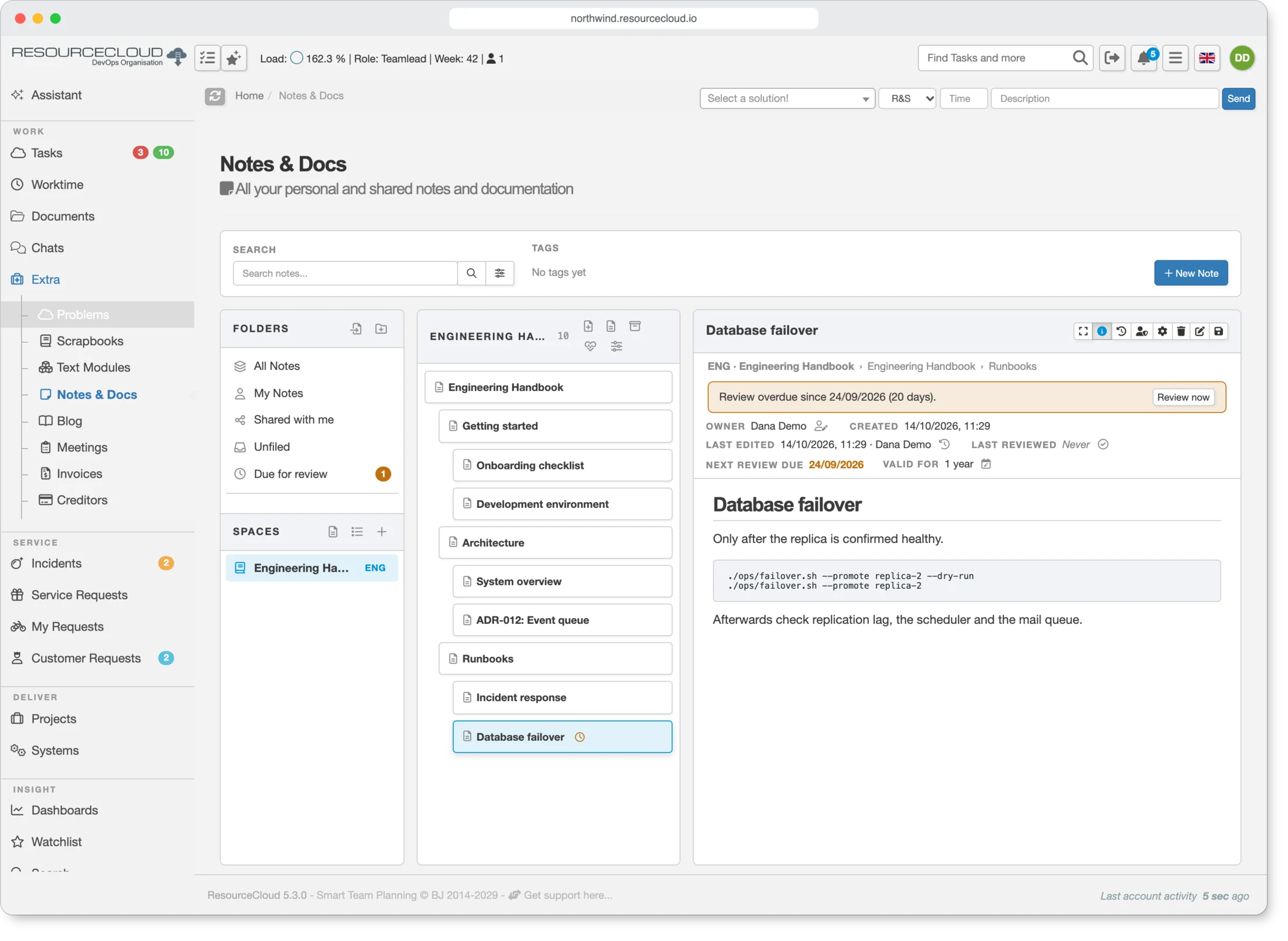The height and width of the screenshot is (941, 1288).
Task: Click the '+ New Note' button
Action: click(1191, 273)
